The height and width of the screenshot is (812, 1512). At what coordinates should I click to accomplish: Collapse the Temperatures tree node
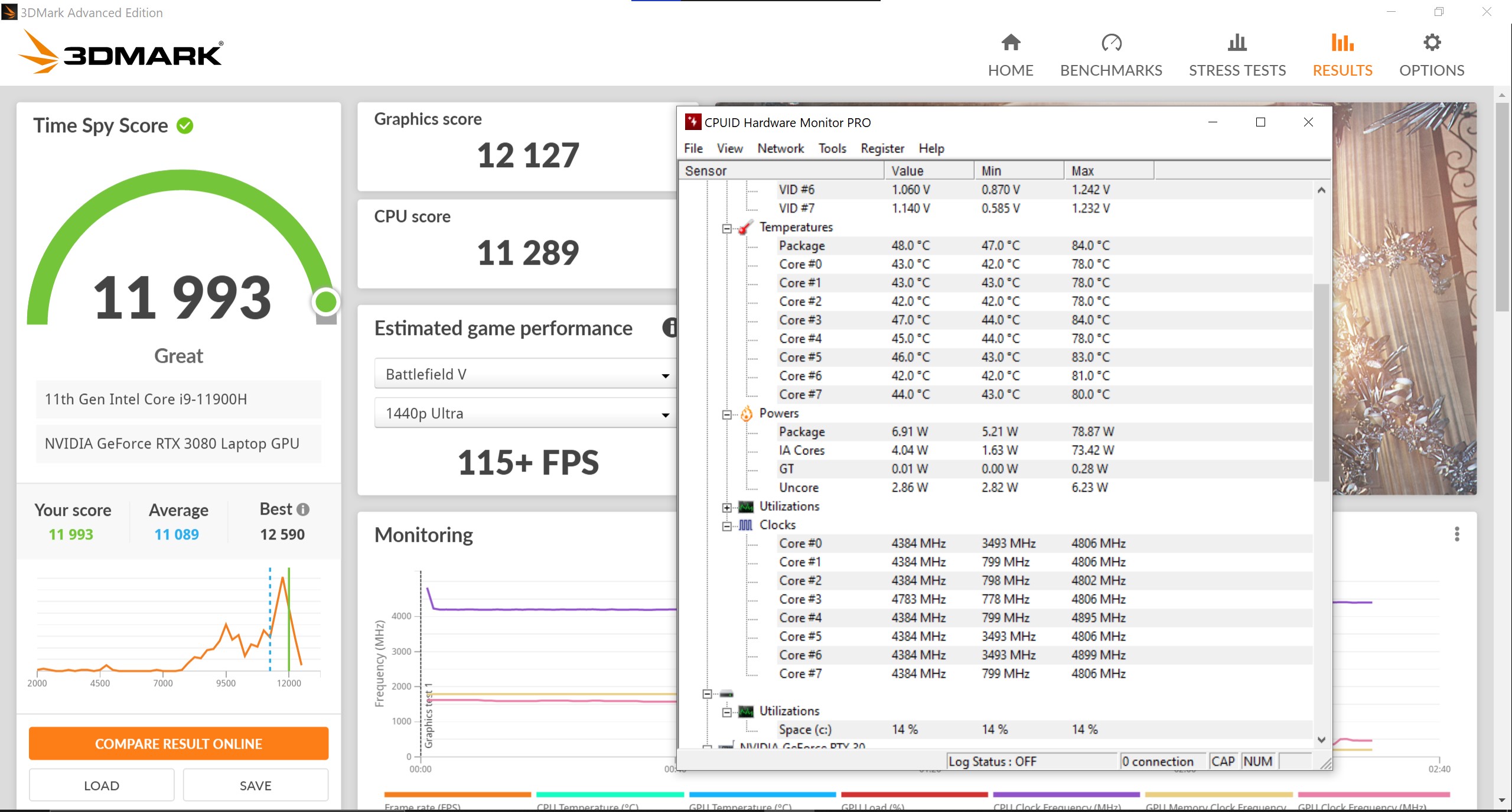727,228
